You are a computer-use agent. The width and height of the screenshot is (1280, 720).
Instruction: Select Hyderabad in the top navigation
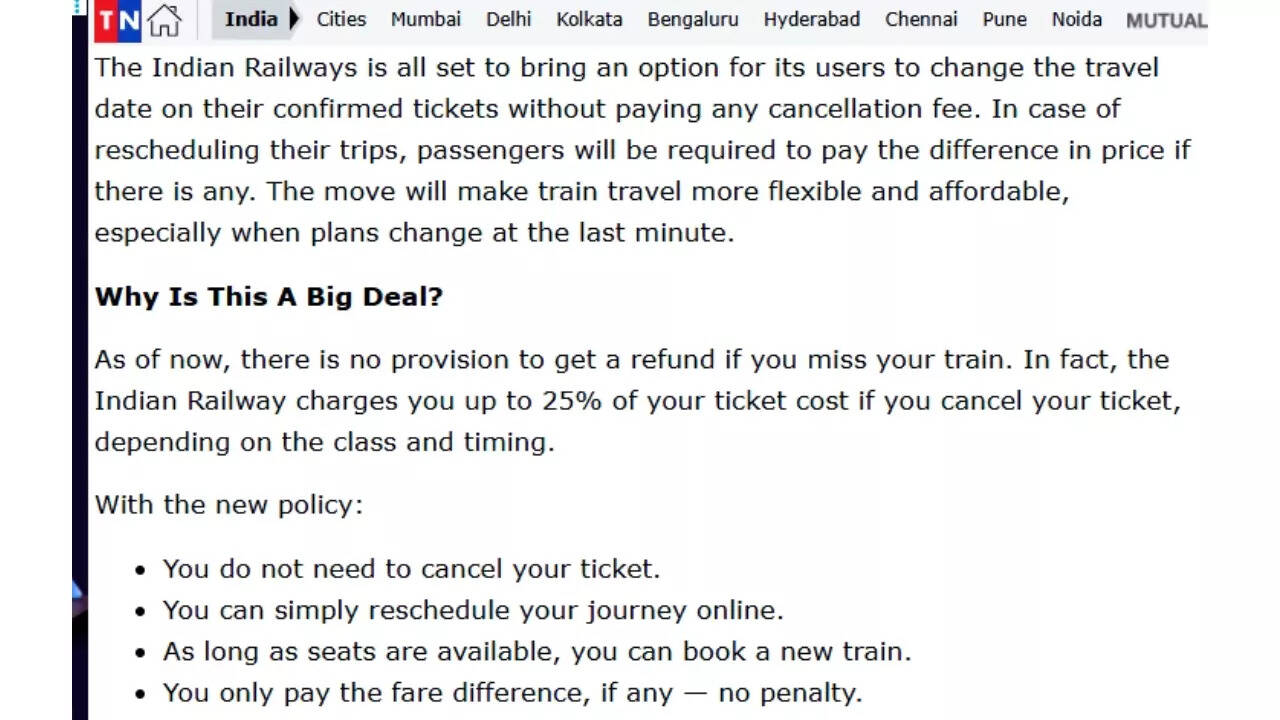[x=811, y=19]
